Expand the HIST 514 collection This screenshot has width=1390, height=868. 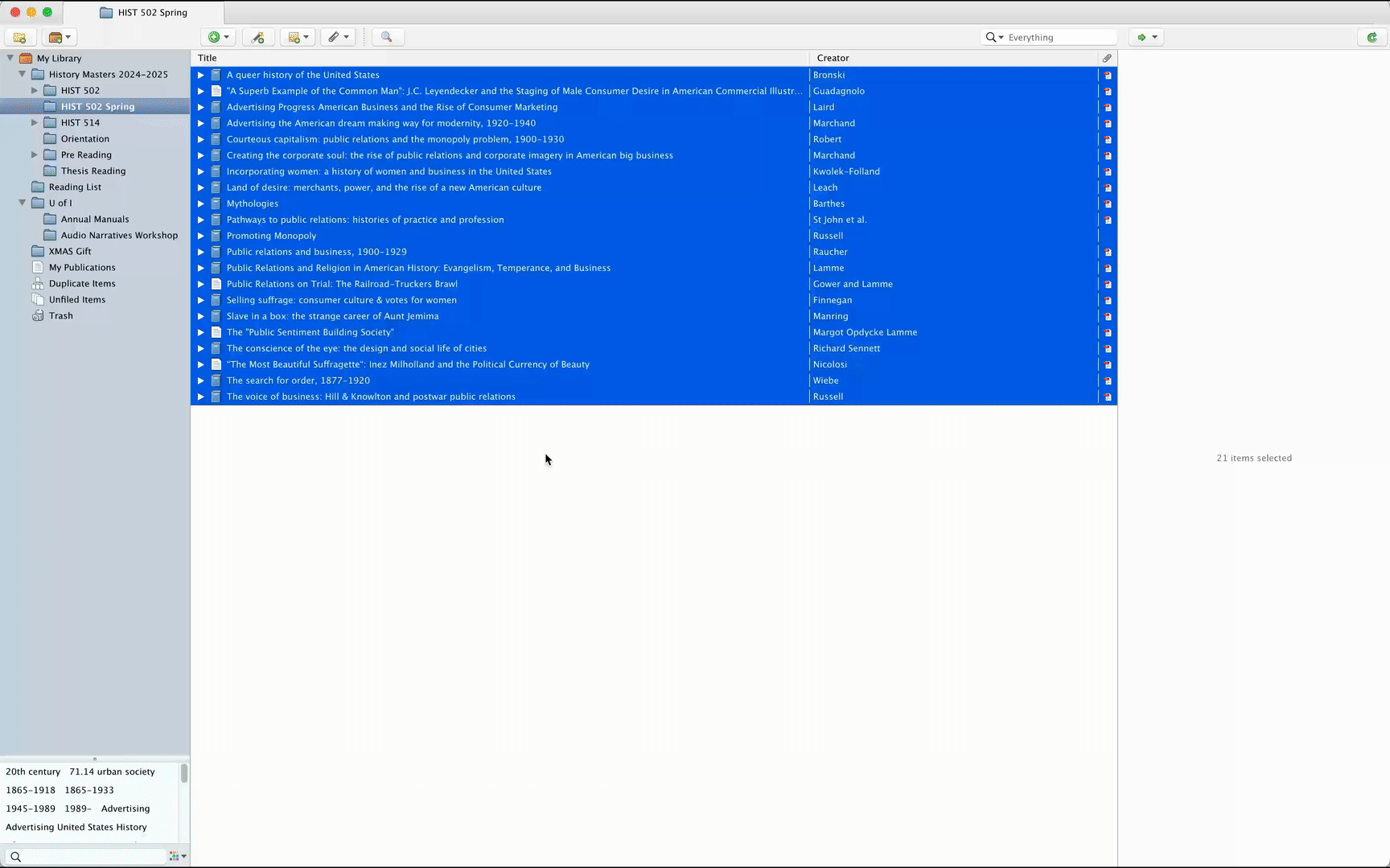[x=35, y=122]
